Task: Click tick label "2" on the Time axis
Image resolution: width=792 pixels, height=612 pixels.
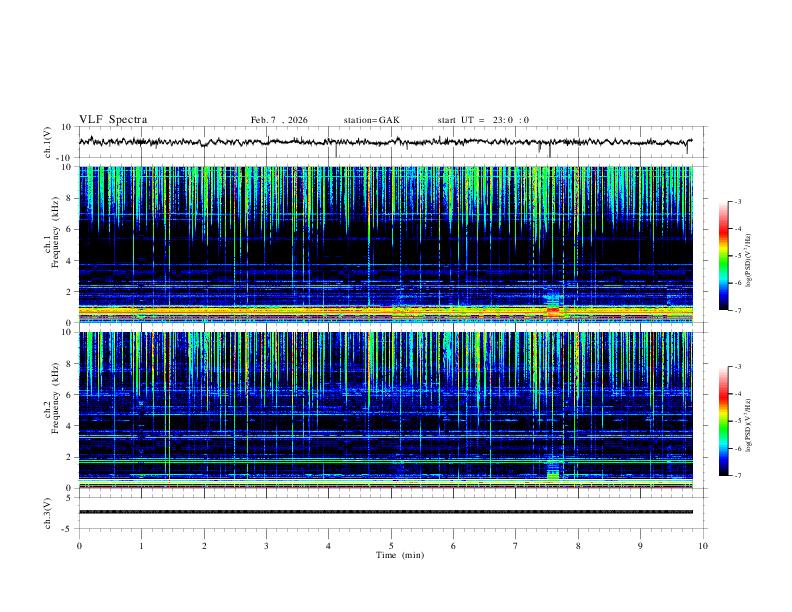Action: coord(204,546)
